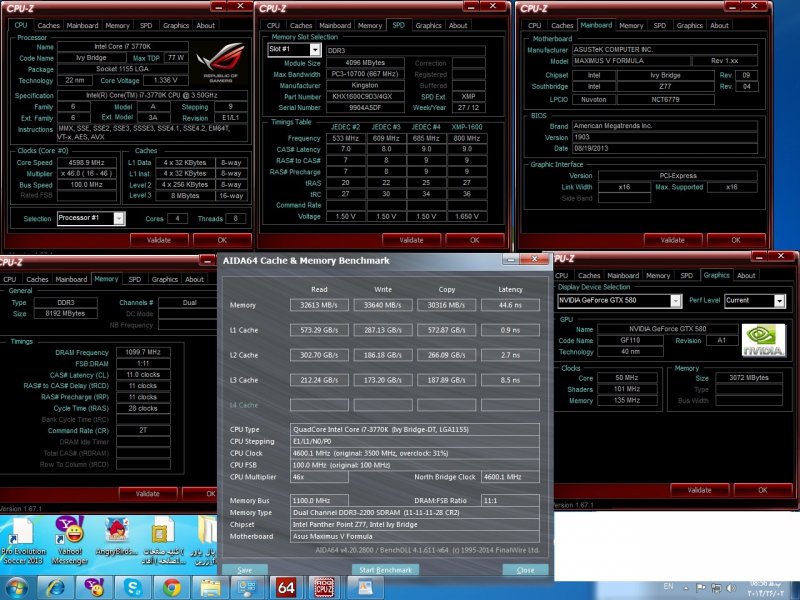800x600 pixels.
Task: Click the Memory Read value 32613 MB/s
Action: point(319,305)
